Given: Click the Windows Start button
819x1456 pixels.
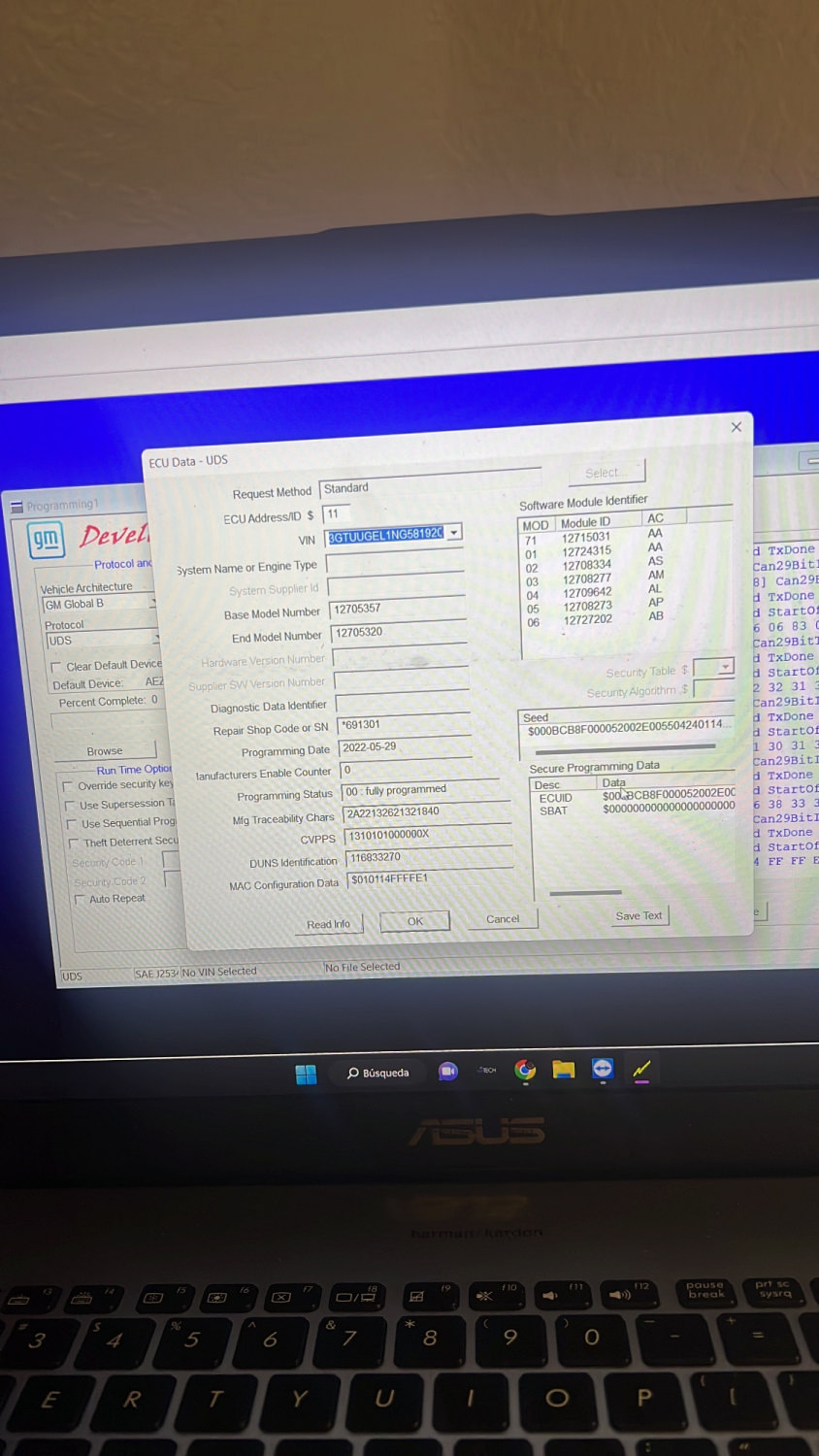Looking at the screenshot, I should [306, 1074].
